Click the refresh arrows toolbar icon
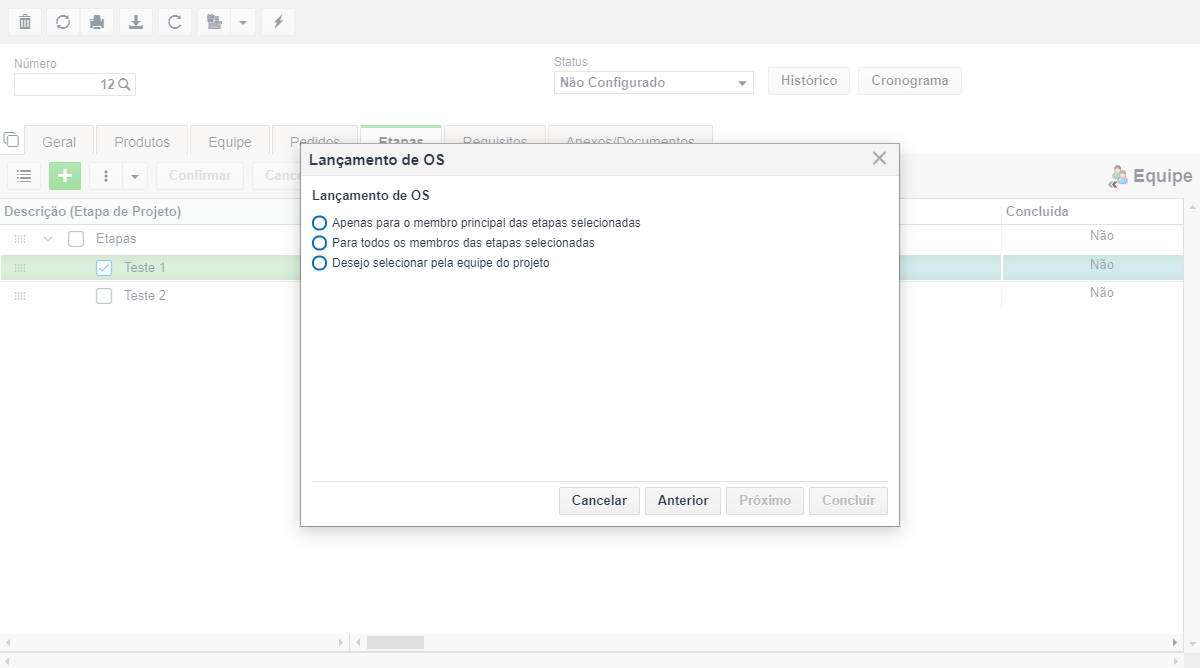The image size is (1200, 668). point(62,22)
